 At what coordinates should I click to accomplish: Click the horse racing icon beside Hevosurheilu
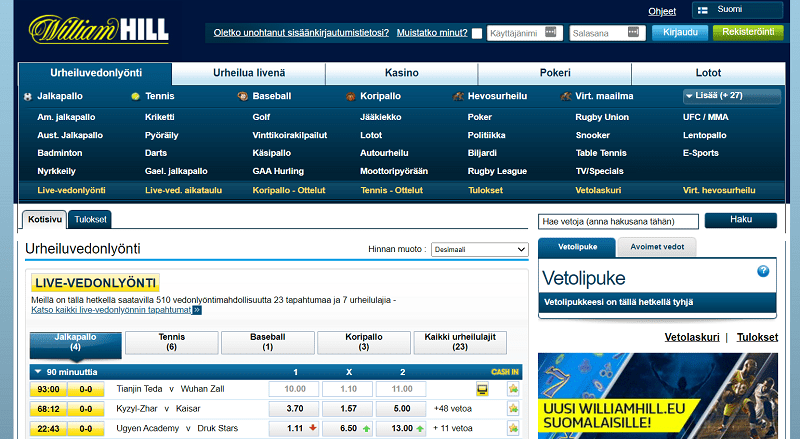pos(458,96)
